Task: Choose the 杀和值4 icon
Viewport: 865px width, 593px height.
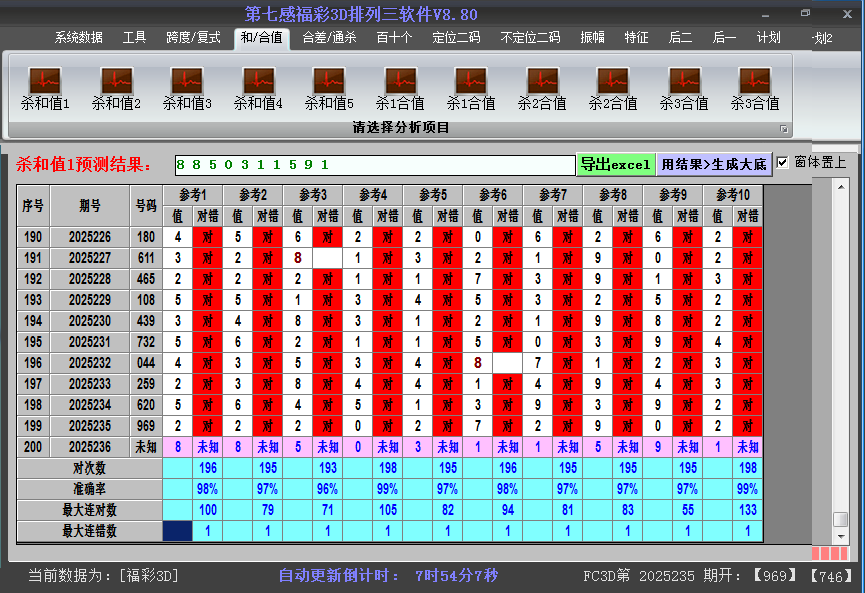Action: (x=258, y=80)
